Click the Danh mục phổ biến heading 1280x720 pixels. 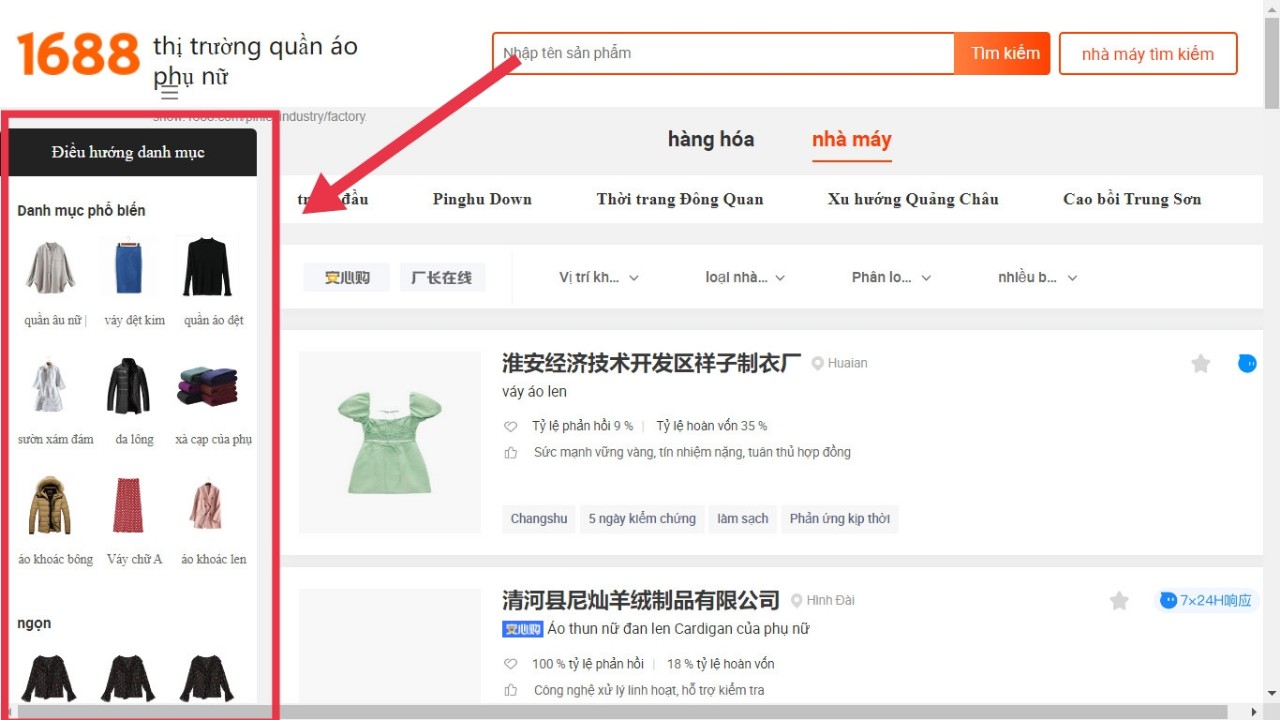(81, 210)
